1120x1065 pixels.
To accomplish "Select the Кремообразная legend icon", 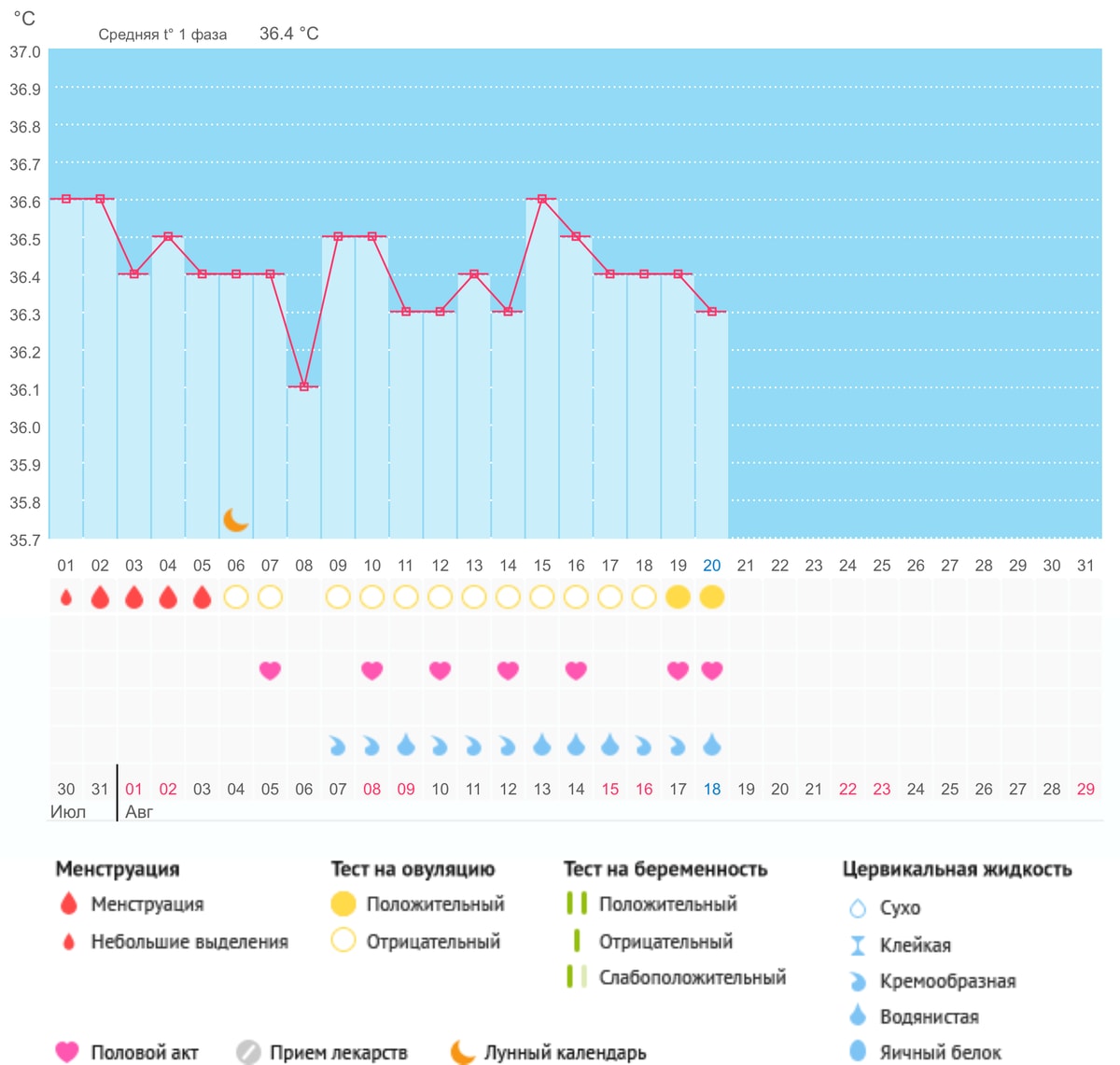I will [x=858, y=981].
